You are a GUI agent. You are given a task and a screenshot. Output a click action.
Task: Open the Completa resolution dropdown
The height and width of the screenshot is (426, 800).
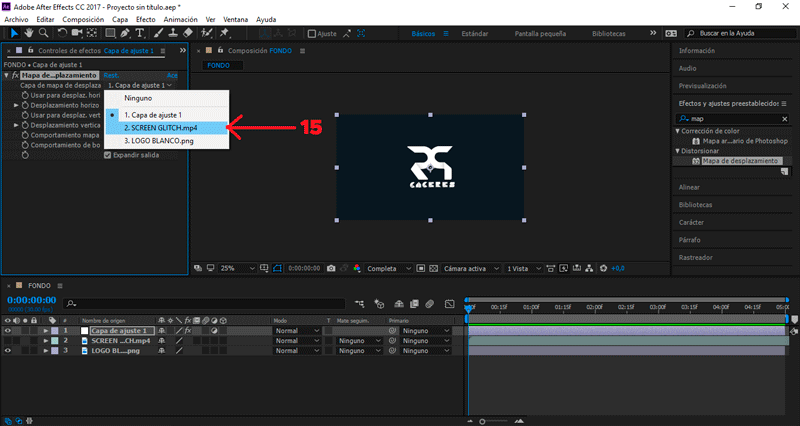(x=389, y=268)
